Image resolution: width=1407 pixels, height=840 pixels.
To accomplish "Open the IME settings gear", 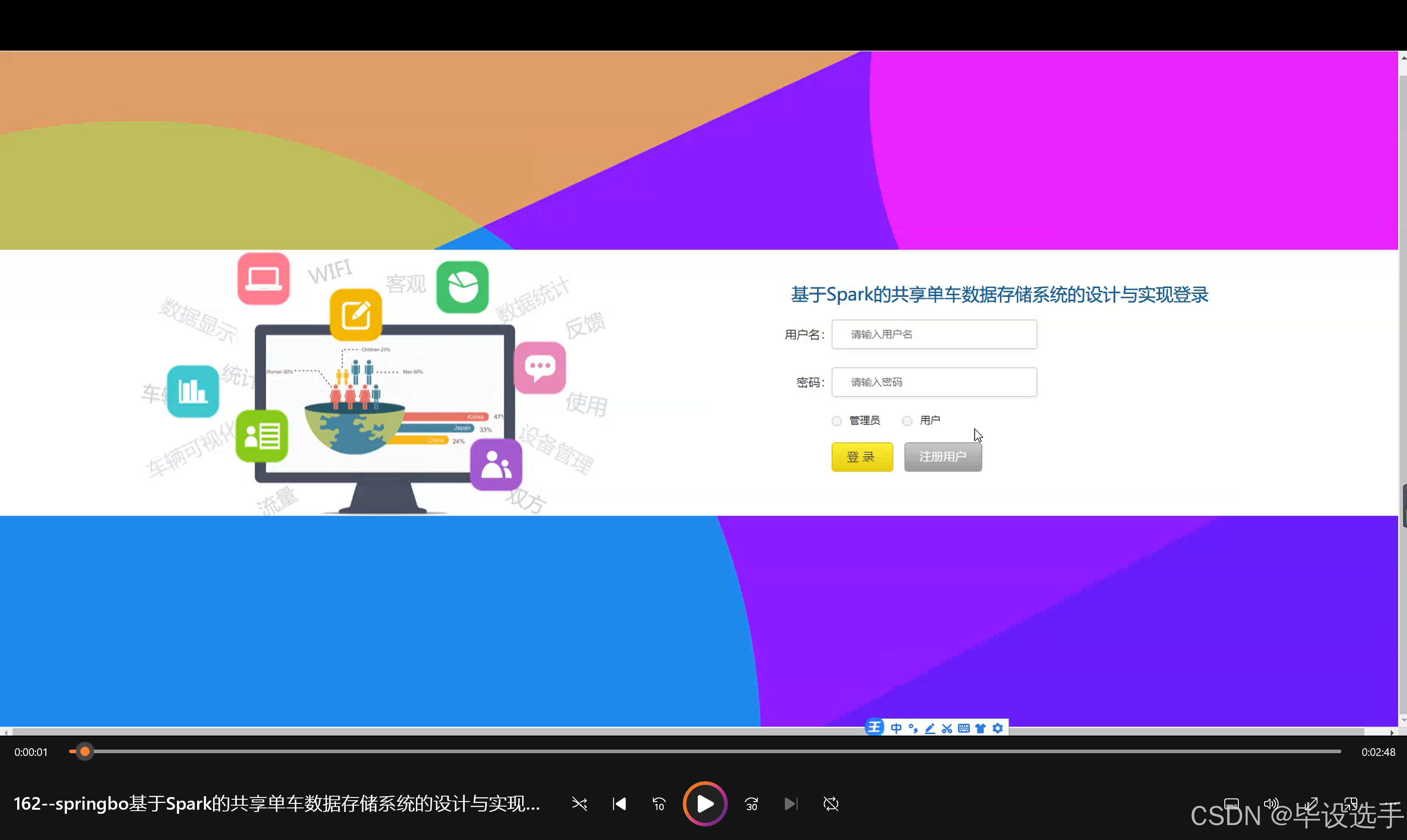I will point(998,728).
